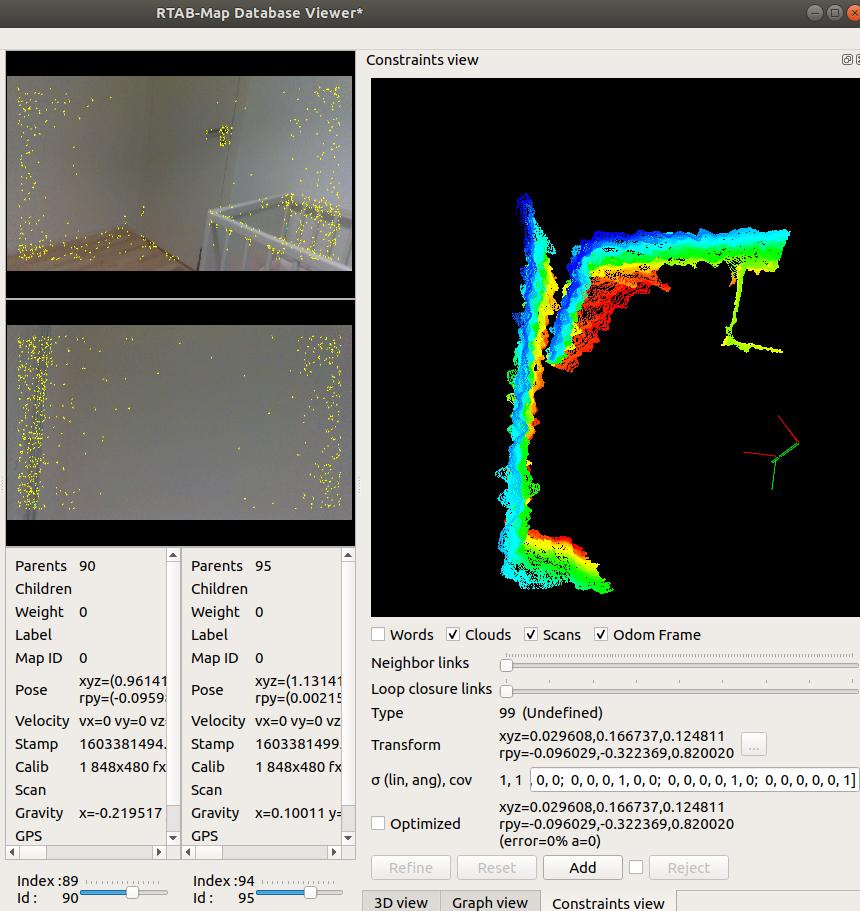Open the Graph view tab
This screenshot has height=911, width=860.
pos(489,902)
